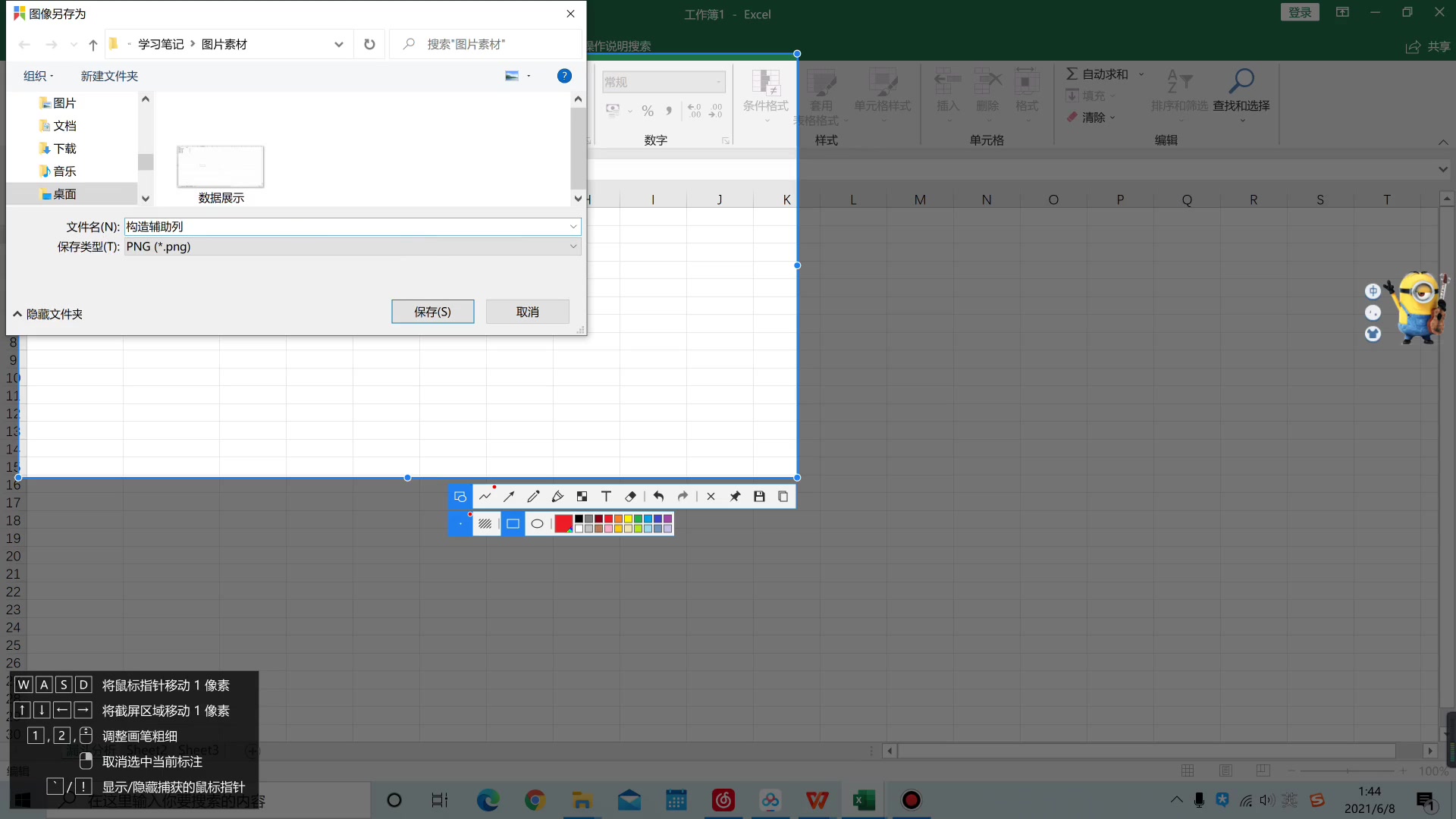Screen dimensions: 1456x819
Task: Open the Excel 清除 clear dropdown
Action: click(1091, 118)
